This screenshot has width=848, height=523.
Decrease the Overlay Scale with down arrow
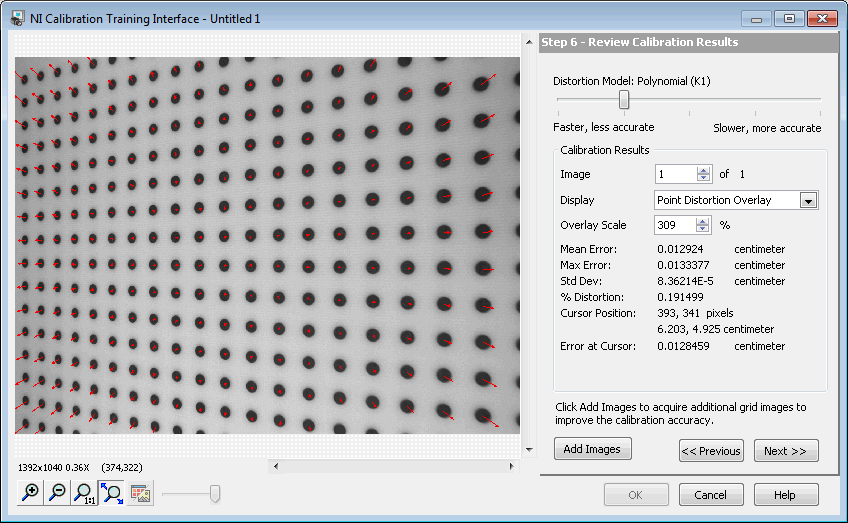click(x=703, y=230)
